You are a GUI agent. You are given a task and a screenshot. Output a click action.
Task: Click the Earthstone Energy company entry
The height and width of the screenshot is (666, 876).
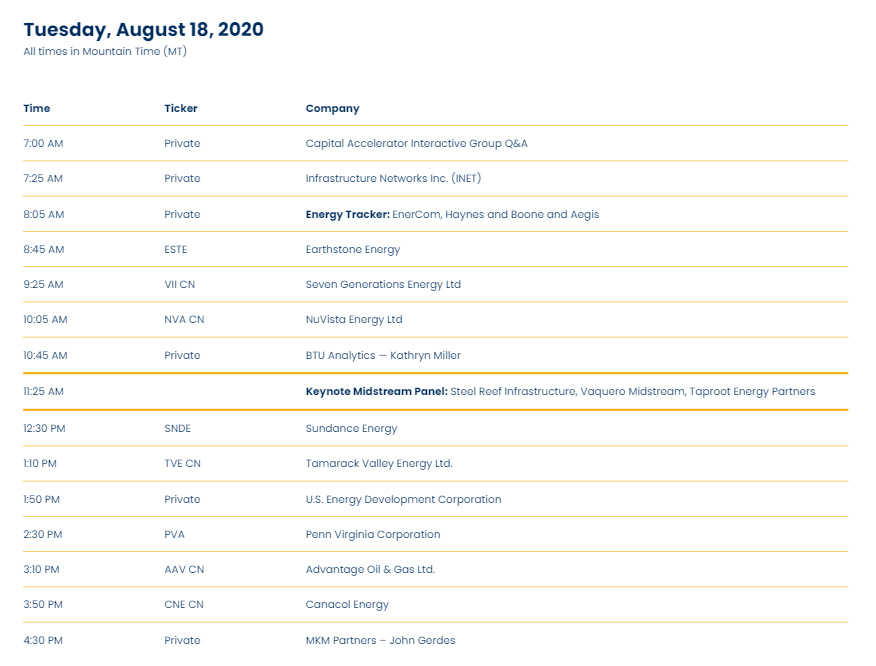click(352, 249)
